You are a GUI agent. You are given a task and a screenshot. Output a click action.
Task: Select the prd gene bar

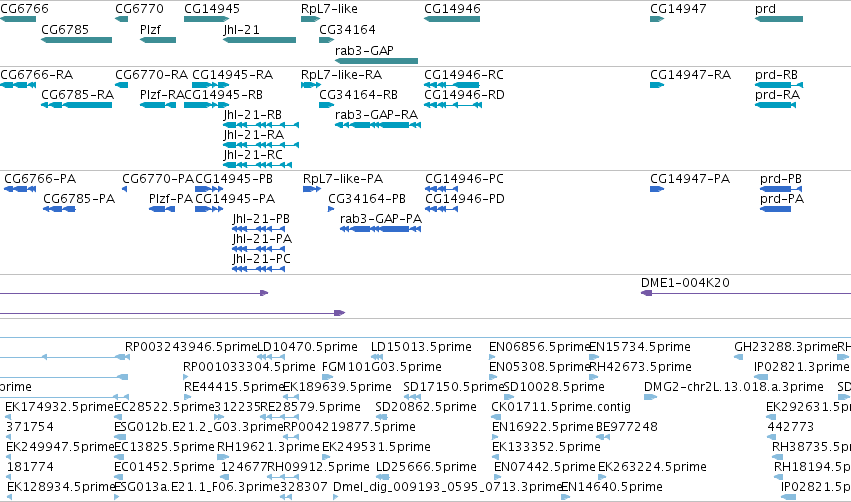click(779, 19)
